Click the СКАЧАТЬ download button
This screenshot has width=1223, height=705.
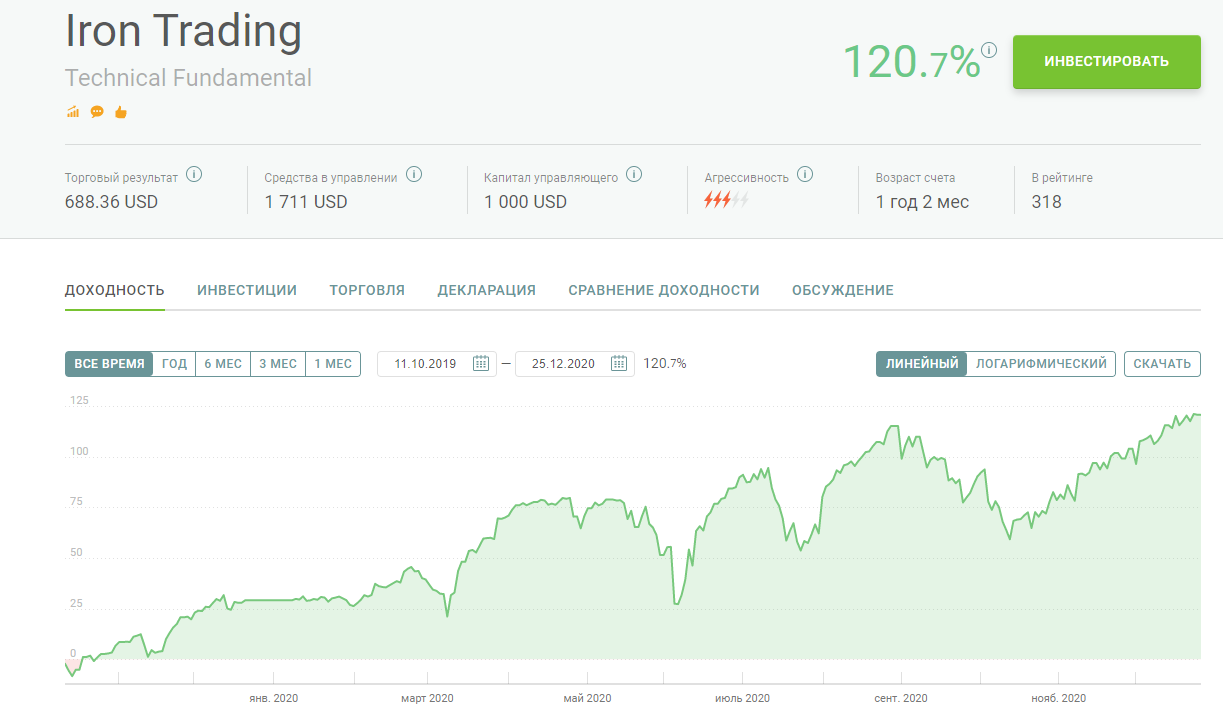tap(1162, 364)
